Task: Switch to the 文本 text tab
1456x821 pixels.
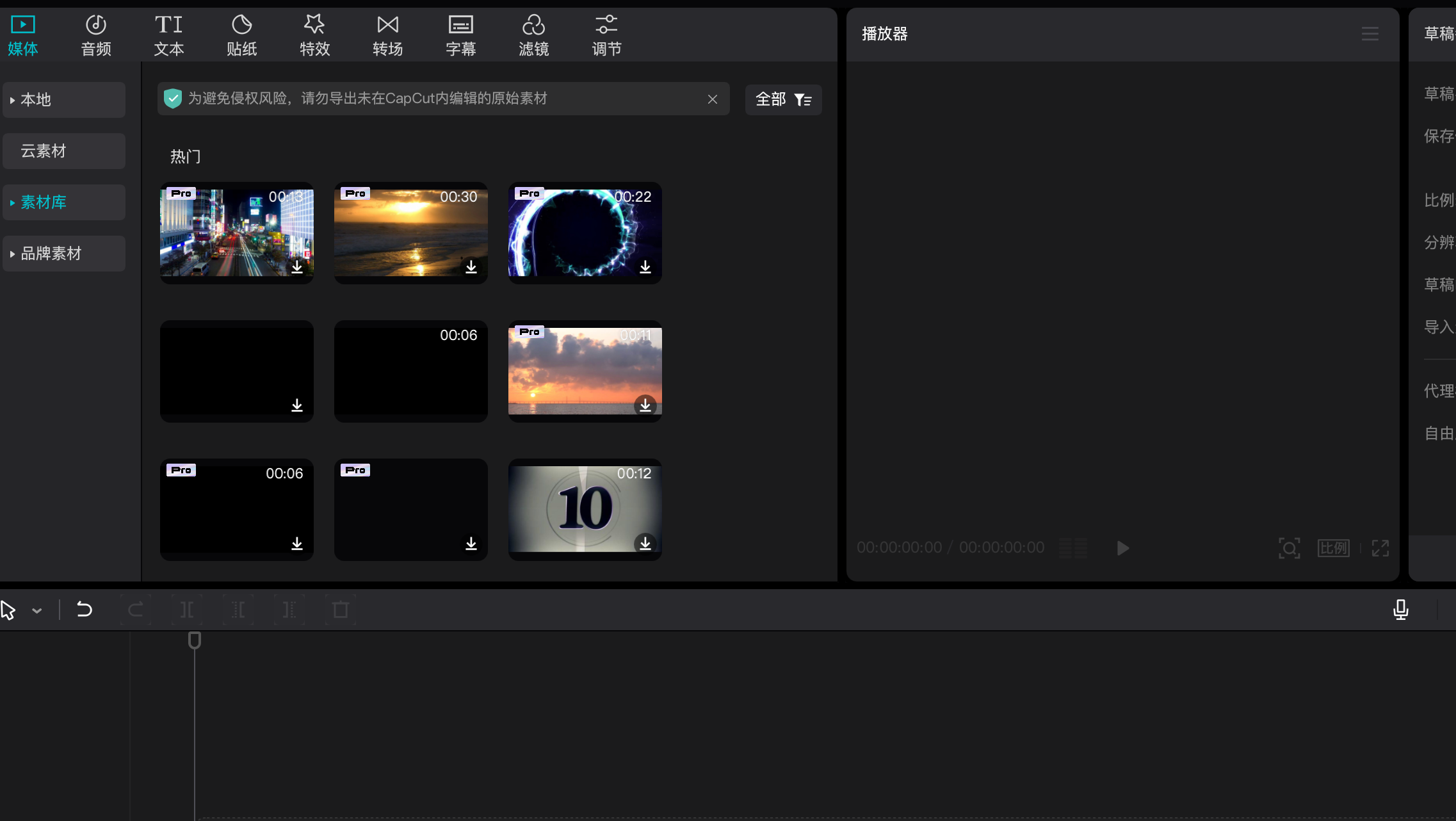Action: click(168, 35)
